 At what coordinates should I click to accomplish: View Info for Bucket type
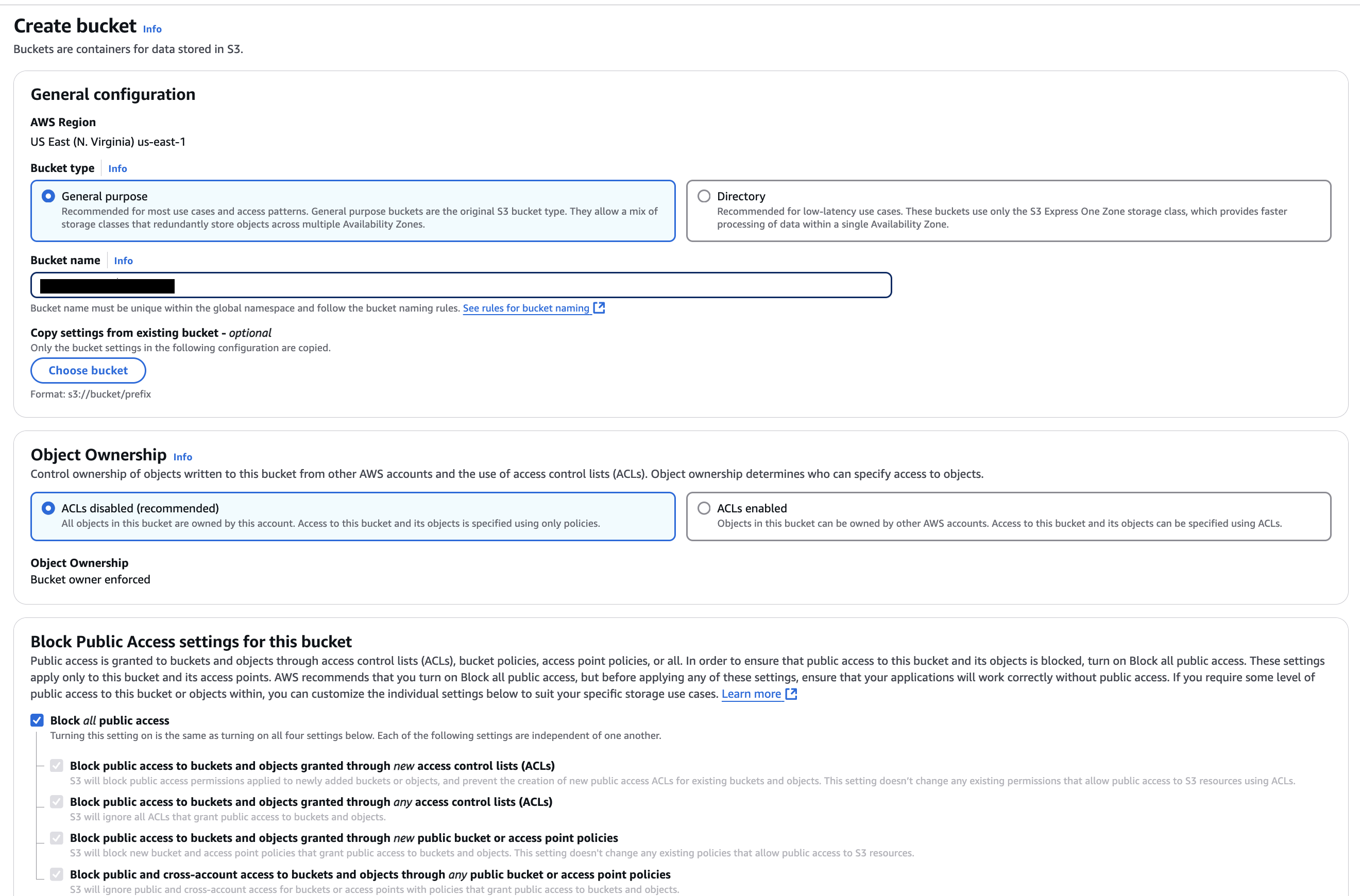pyautogui.click(x=117, y=168)
